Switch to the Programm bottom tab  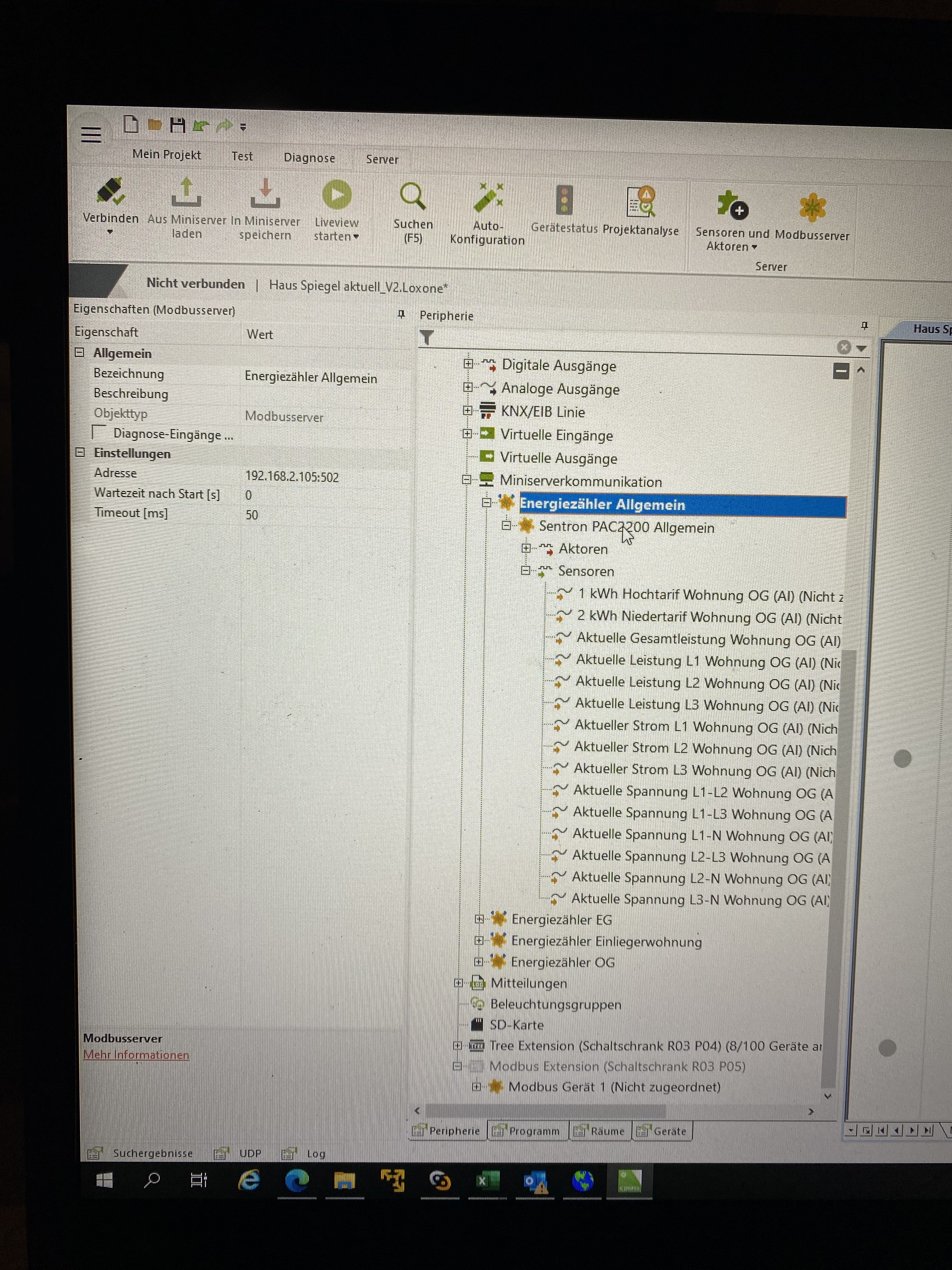click(529, 1130)
